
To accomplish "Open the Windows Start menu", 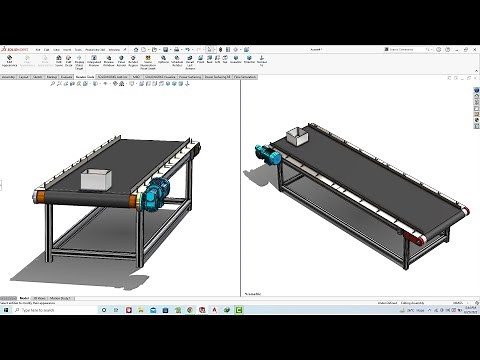I will pyautogui.click(x=6, y=310).
